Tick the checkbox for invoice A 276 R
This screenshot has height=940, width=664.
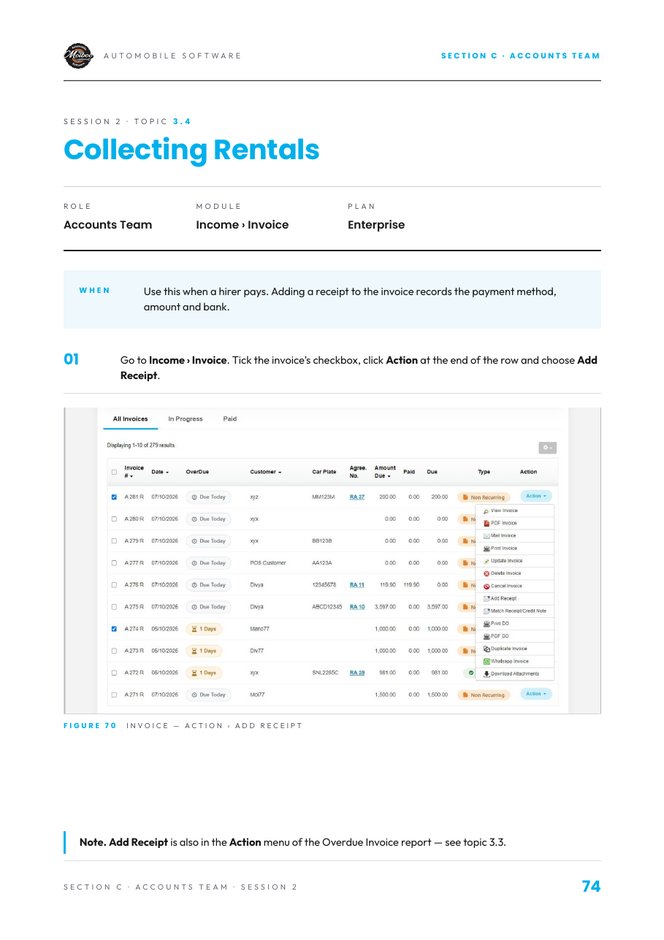point(114,585)
